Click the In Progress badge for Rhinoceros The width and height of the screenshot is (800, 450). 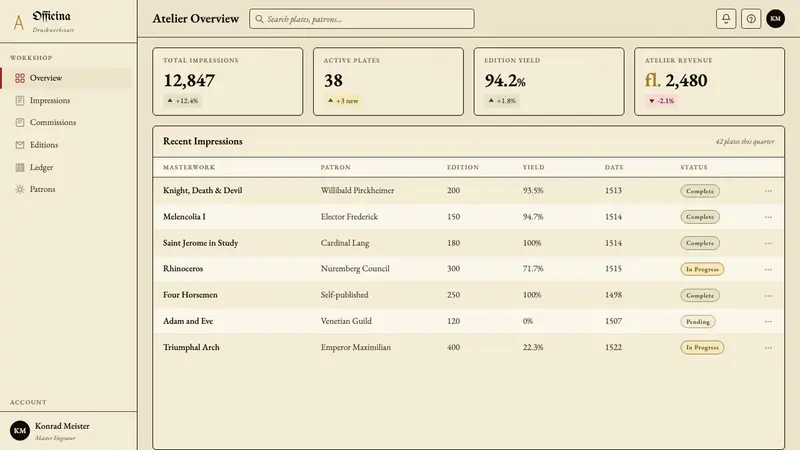(x=702, y=269)
